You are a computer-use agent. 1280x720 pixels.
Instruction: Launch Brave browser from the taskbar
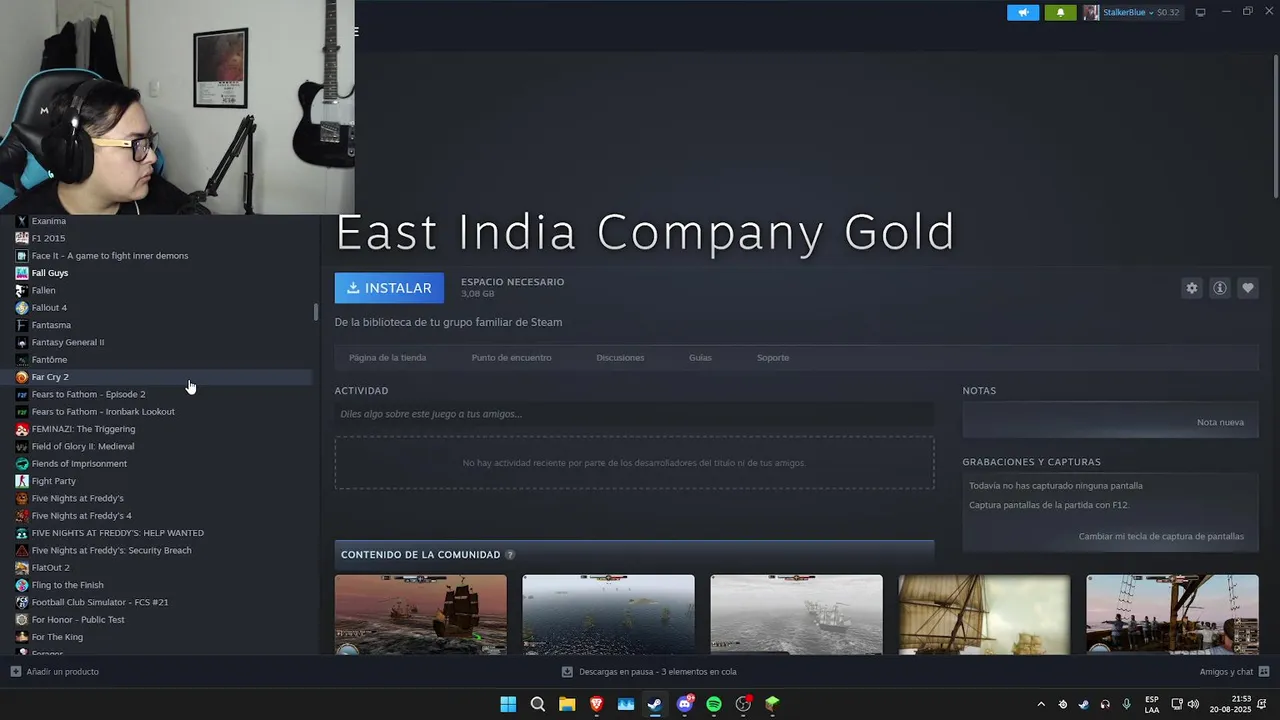(x=597, y=704)
